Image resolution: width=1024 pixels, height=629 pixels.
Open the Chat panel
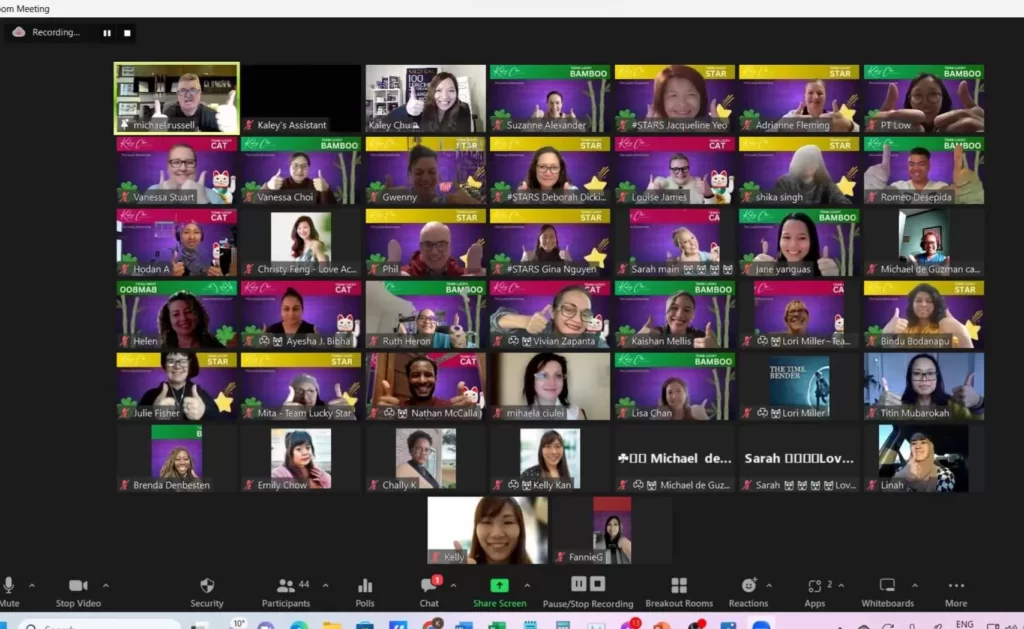429,591
